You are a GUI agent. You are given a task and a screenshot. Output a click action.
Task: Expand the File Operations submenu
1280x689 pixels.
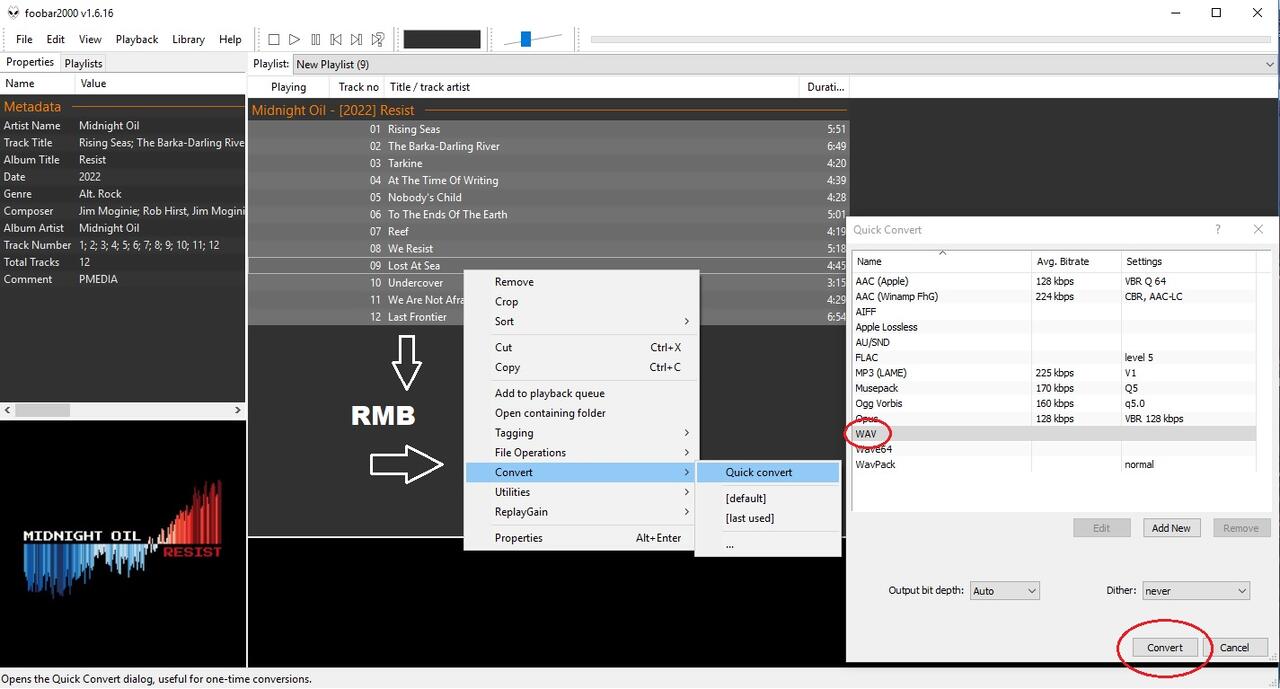(x=580, y=453)
